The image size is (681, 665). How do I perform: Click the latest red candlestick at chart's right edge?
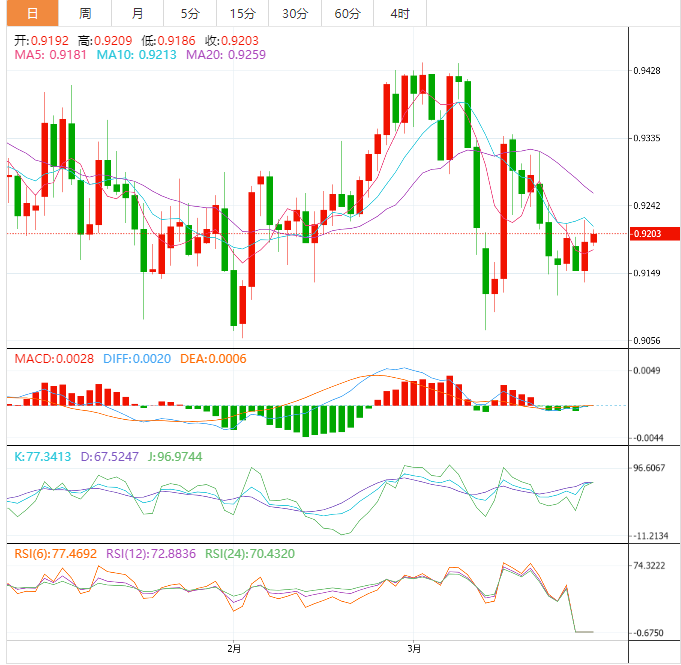594,237
